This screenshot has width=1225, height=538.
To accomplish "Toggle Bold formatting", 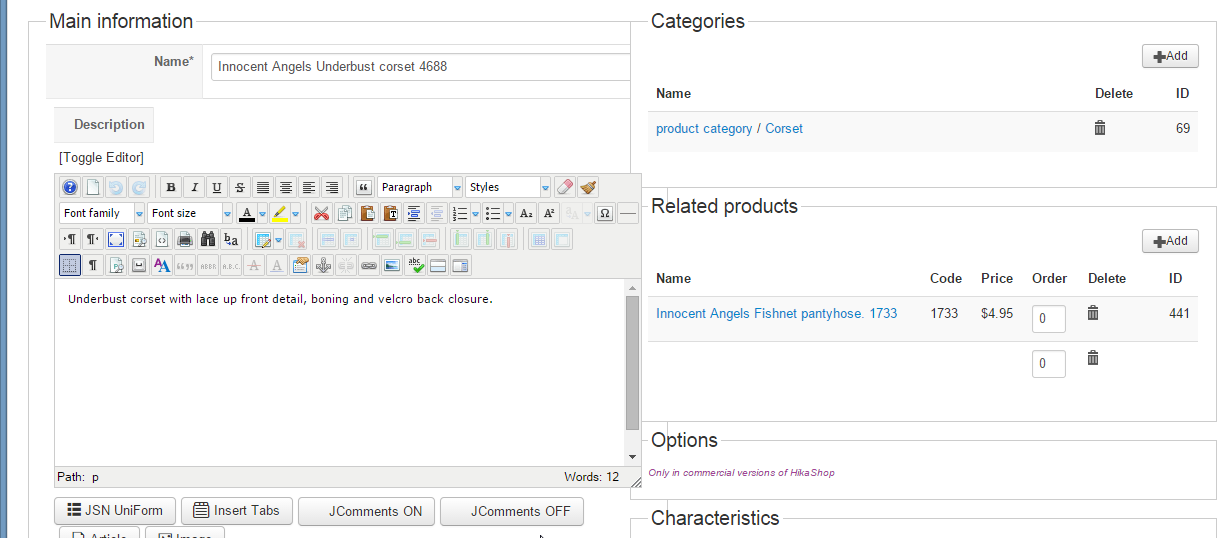I will click(171, 187).
